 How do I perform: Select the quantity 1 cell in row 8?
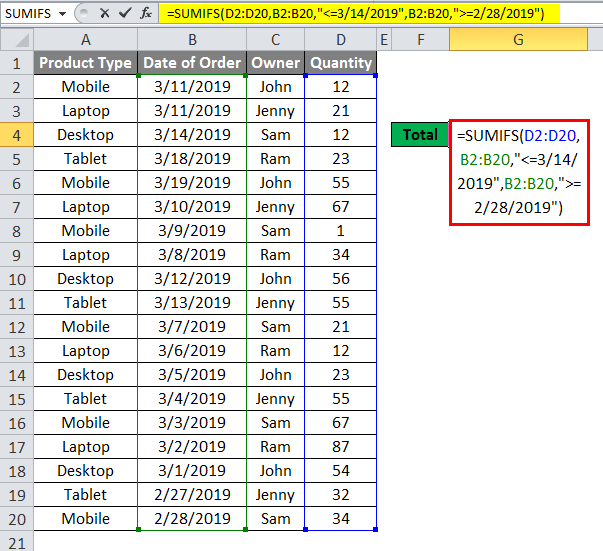click(341, 231)
